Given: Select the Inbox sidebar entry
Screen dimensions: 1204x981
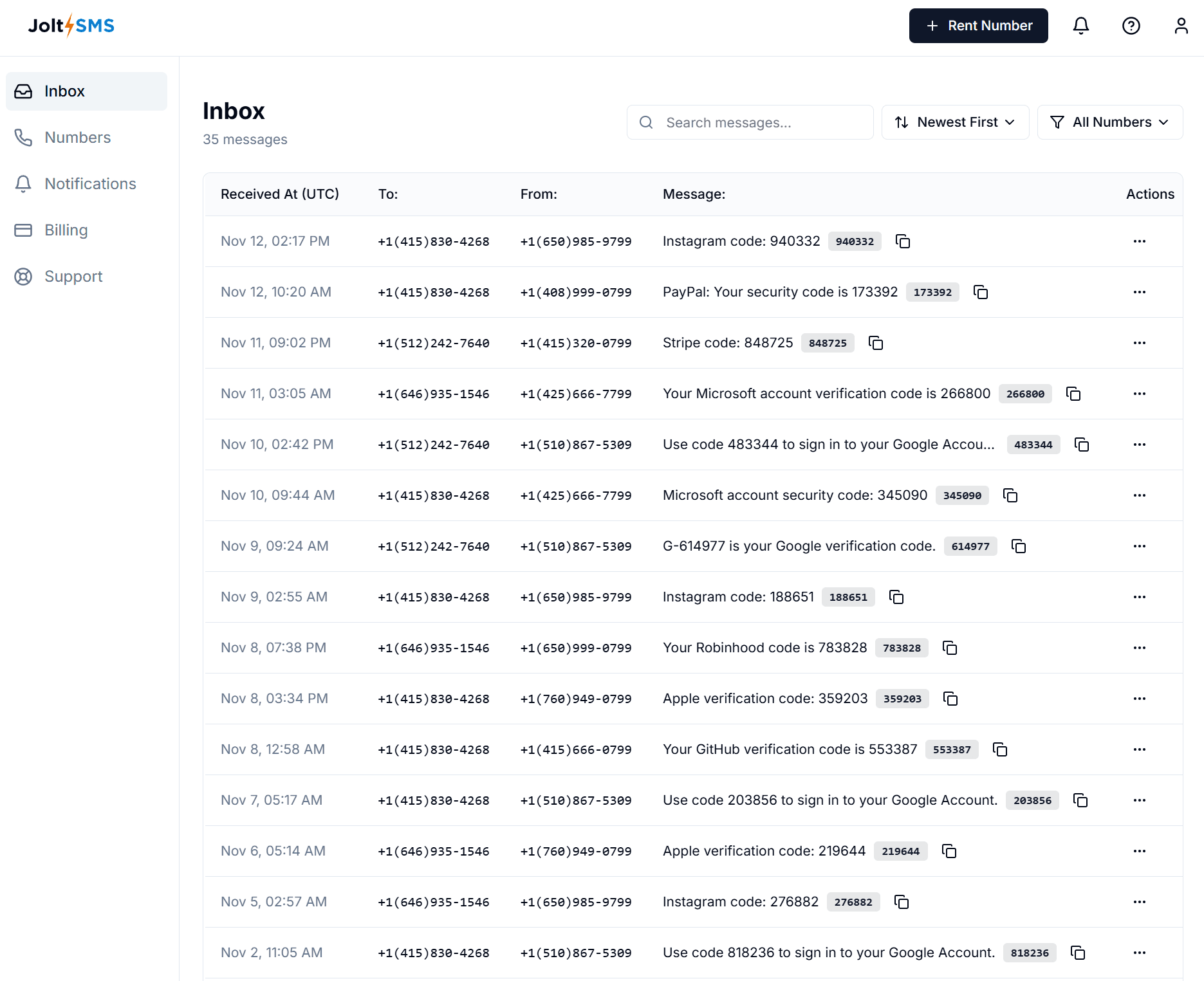Looking at the screenshot, I should point(64,91).
